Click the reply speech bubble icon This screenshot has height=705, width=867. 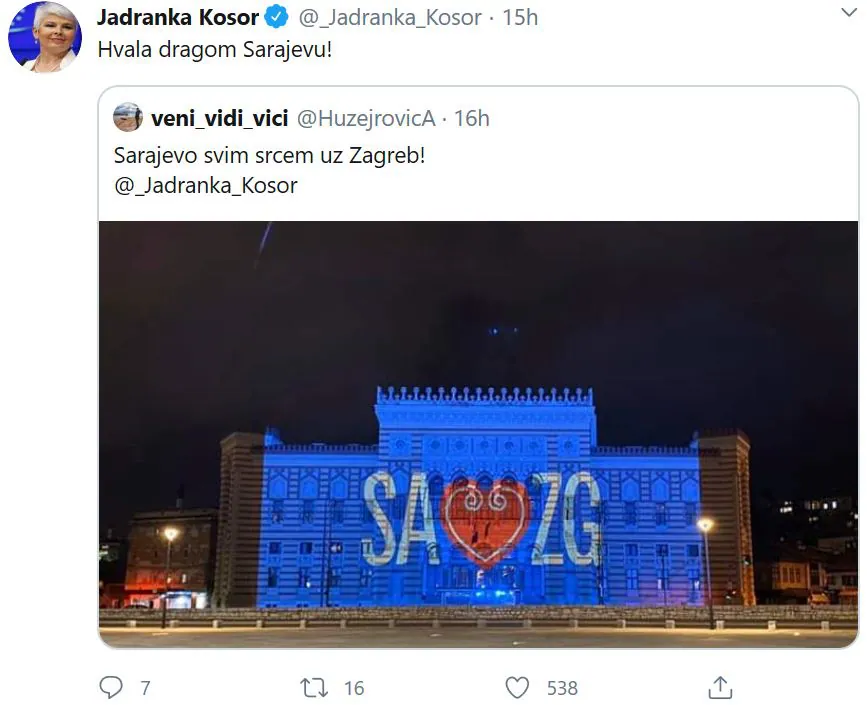111,687
